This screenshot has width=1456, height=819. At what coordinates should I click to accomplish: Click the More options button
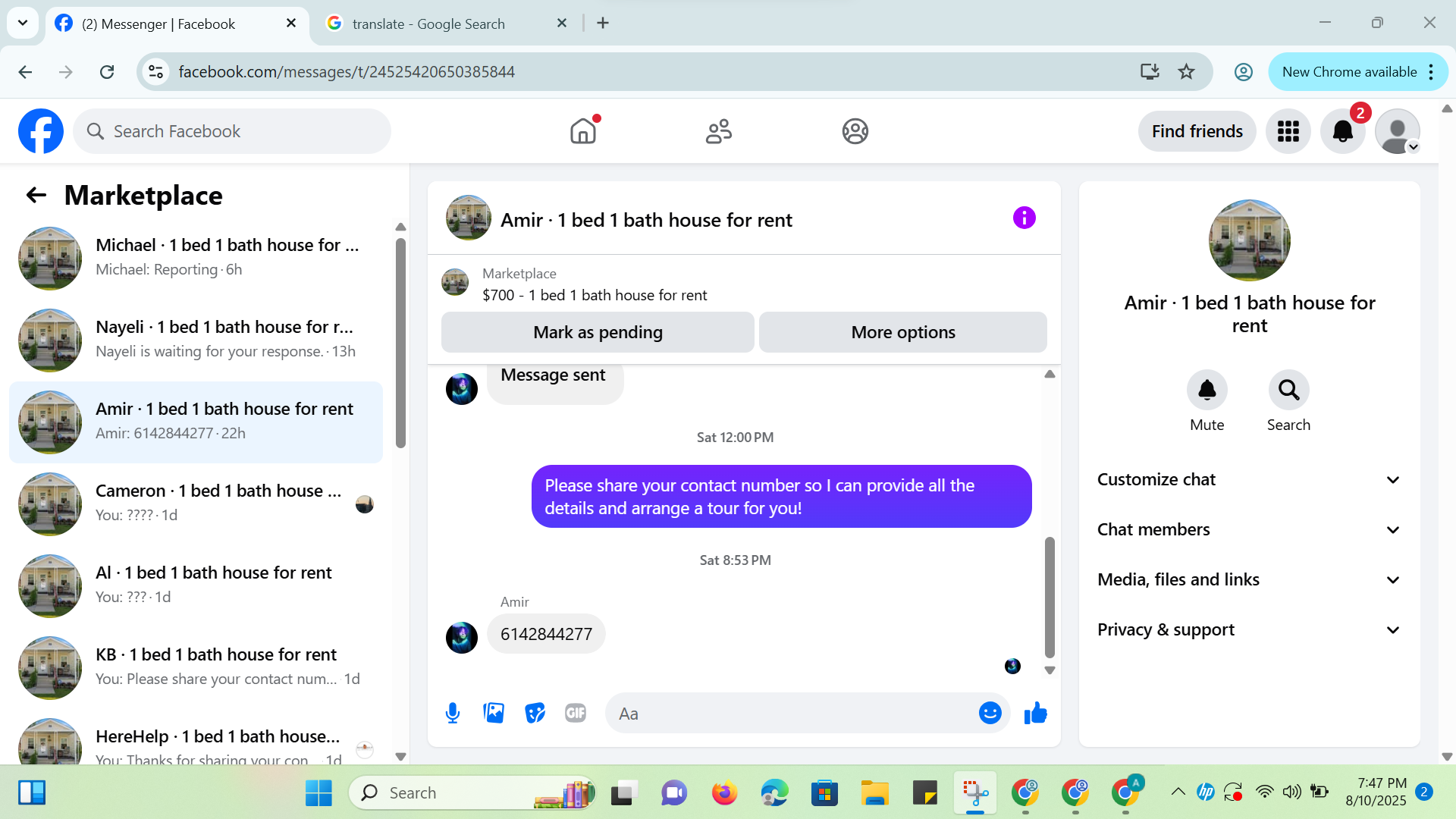902,332
